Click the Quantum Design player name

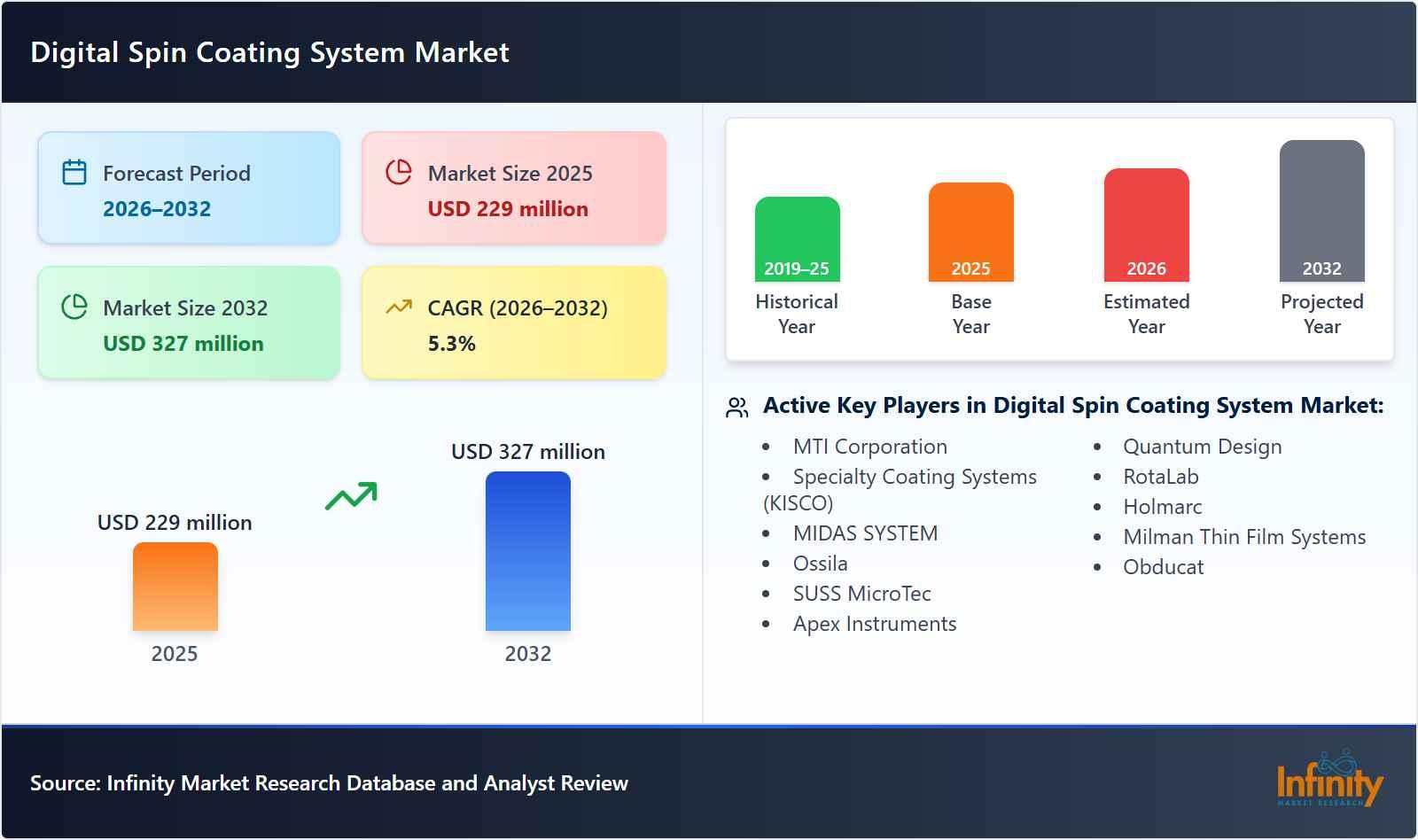point(1202,447)
